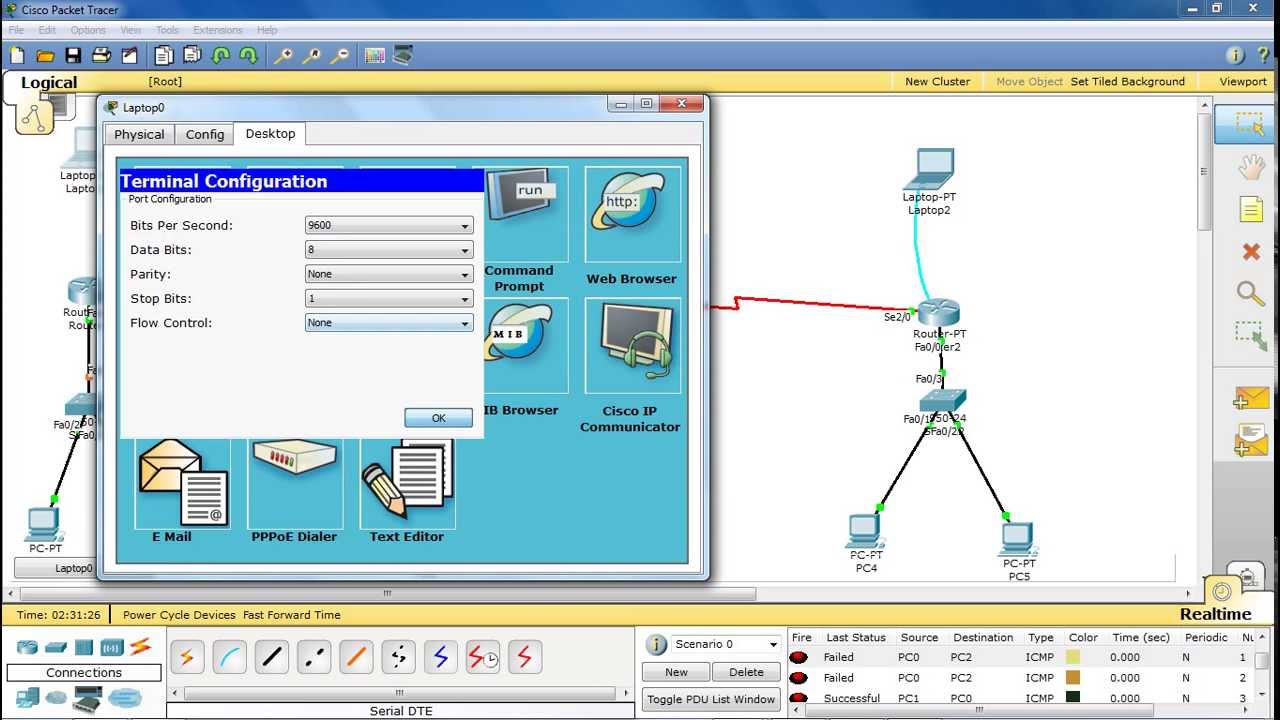Open the Flow Control dropdown
Image resolution: width=1280 pixels, height=720 pixels.
(389, 323)
